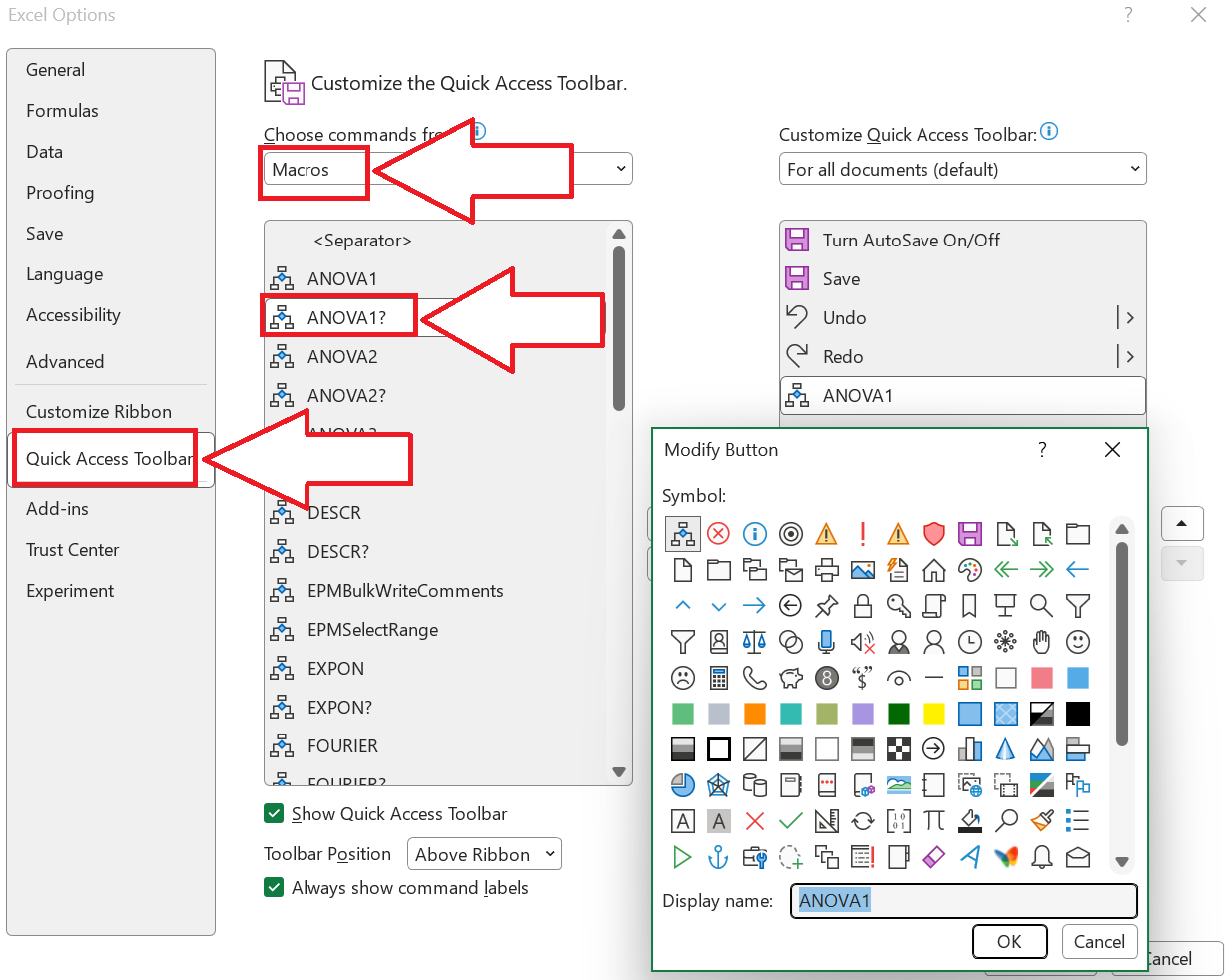1230x980 pixels.
Task: Select the pink color square symbol
Action: click(1042, 678)
